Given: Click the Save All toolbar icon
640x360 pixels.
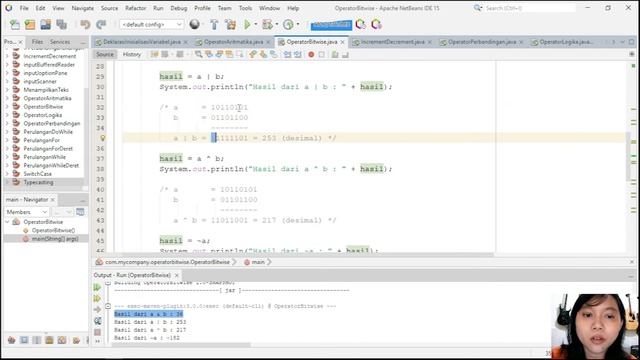Looking at the screenshot, I should pos(61,24).
